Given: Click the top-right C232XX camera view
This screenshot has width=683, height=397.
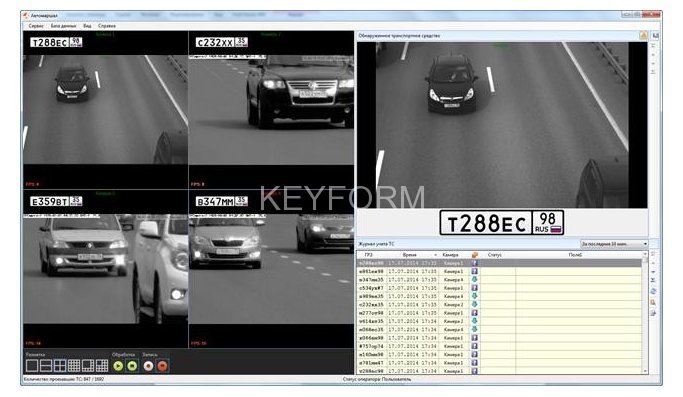Looking at the screenshot, I should (x=271, y=110).
